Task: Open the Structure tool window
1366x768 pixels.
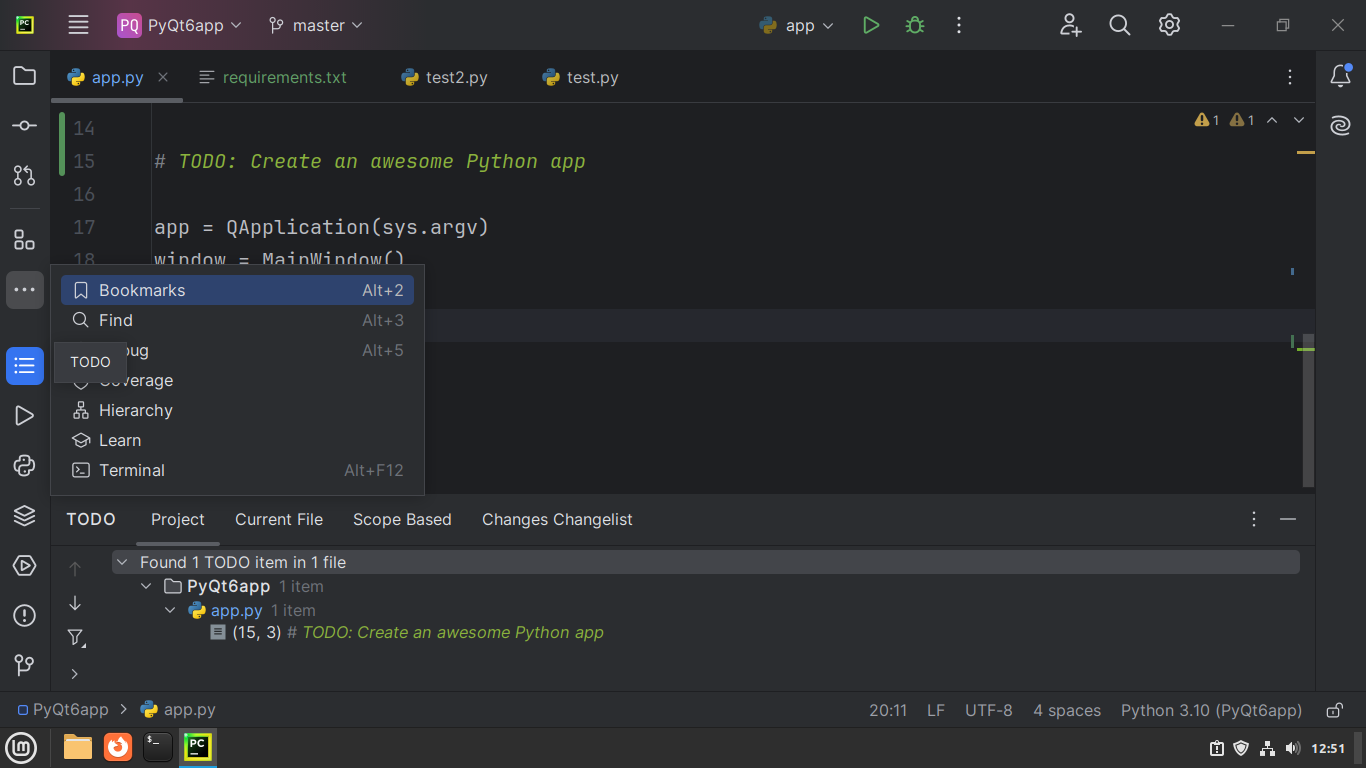Action: click(x=24, y=240)
